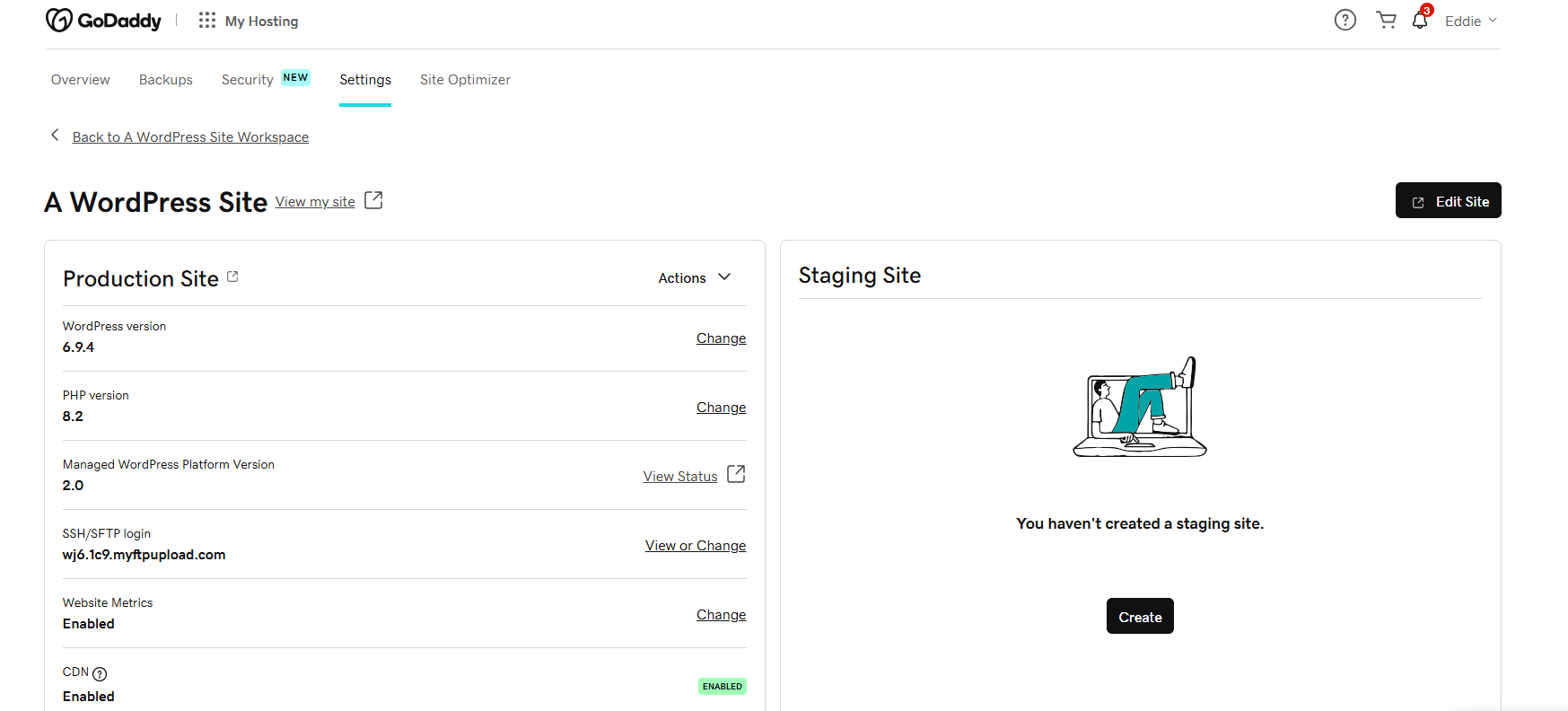Viewport: 1568px width, 711px height.
Task: Change the PHP version
Action: (x=721, y=408)
